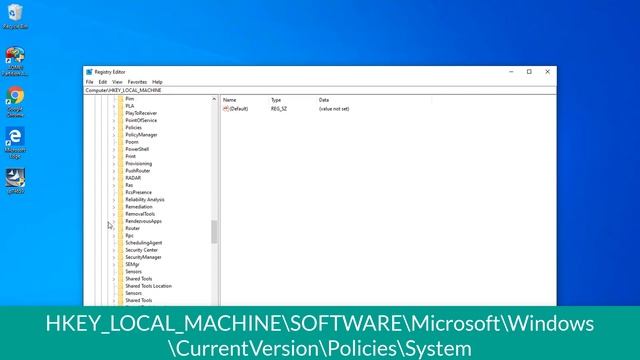Viewport: 640px width, 360px height.
Task: Click the Poom folder icon
Action: 120,142
